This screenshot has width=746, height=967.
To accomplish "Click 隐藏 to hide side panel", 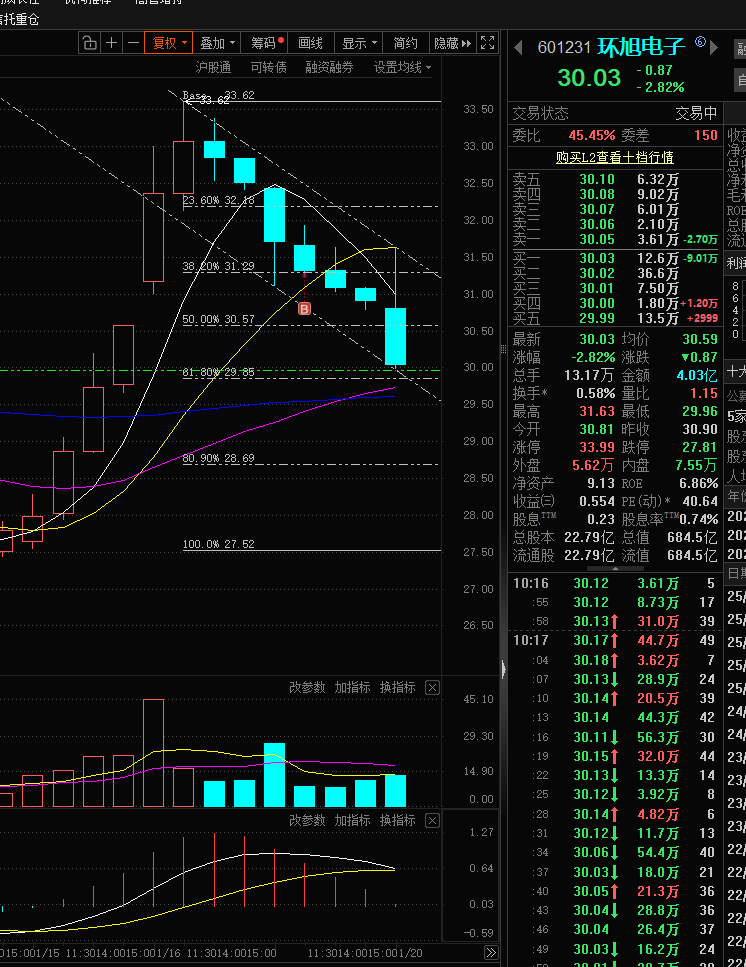I will coord(453,43).
